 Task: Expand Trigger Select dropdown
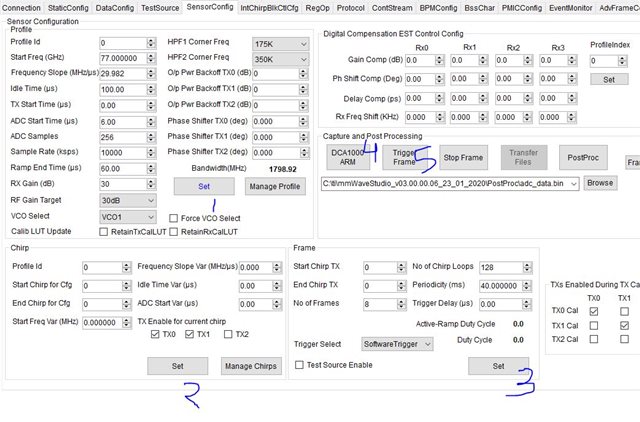click(x=397, y=344)
